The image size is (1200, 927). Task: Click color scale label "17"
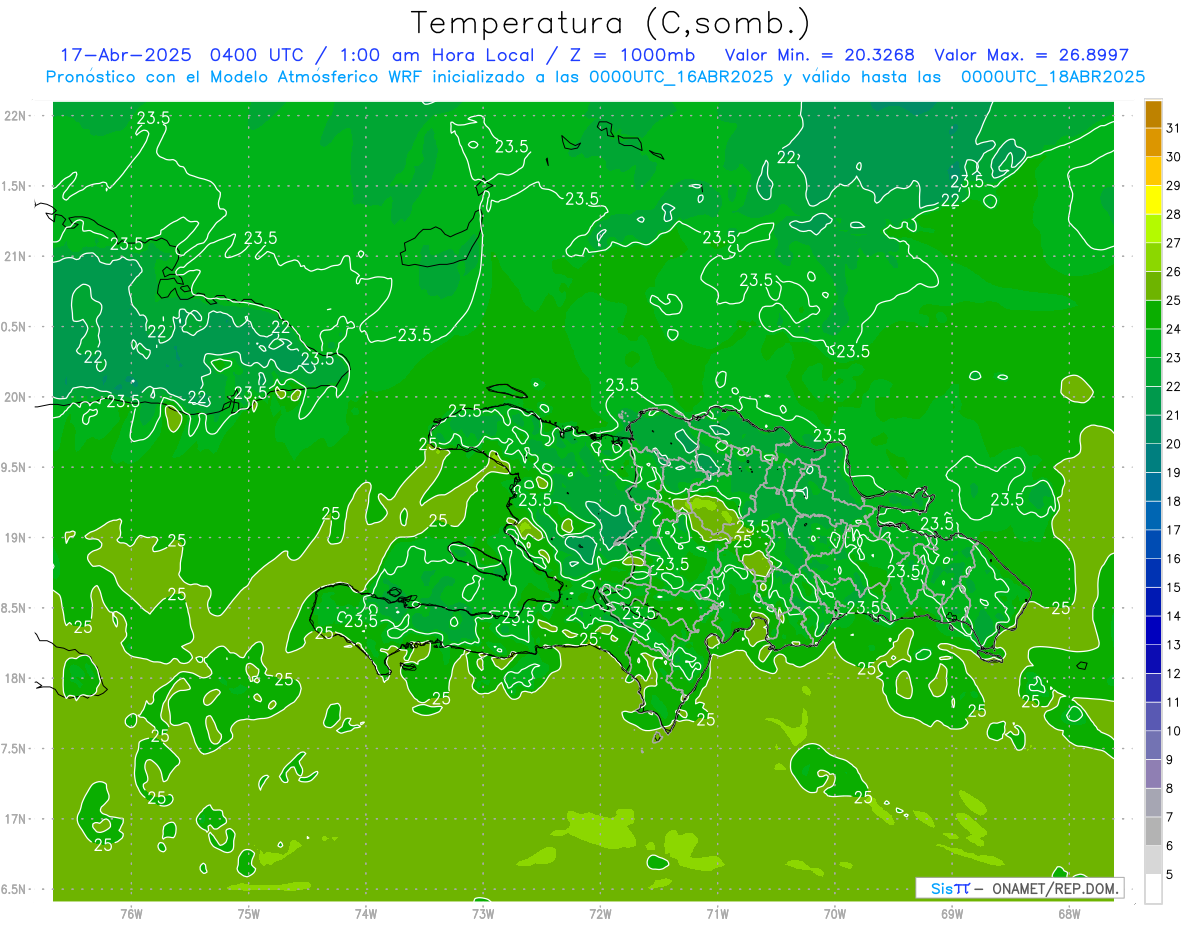[x=1173, y=530]
